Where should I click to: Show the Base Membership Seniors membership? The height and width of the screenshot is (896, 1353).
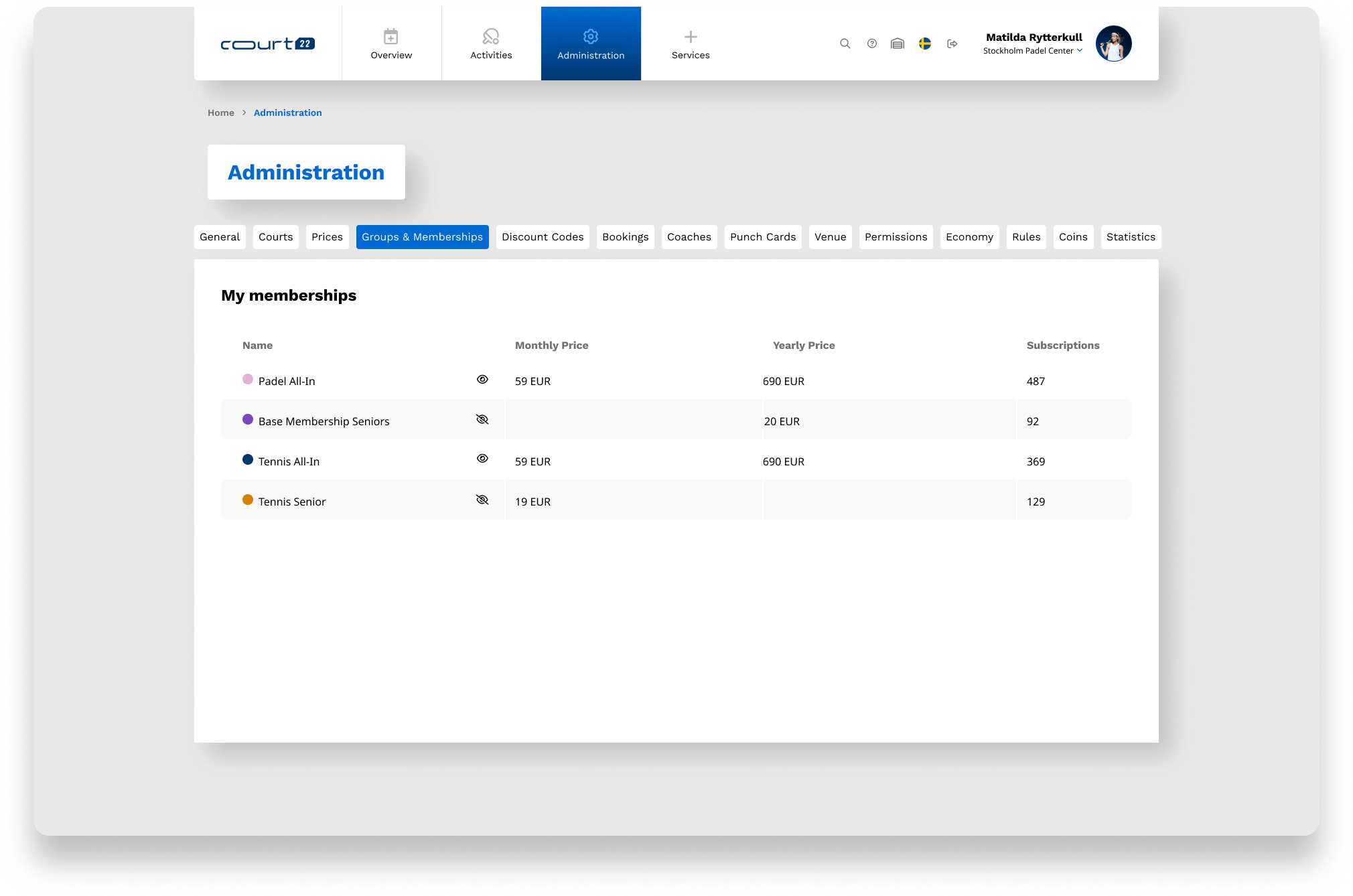[x=482, y=420]
